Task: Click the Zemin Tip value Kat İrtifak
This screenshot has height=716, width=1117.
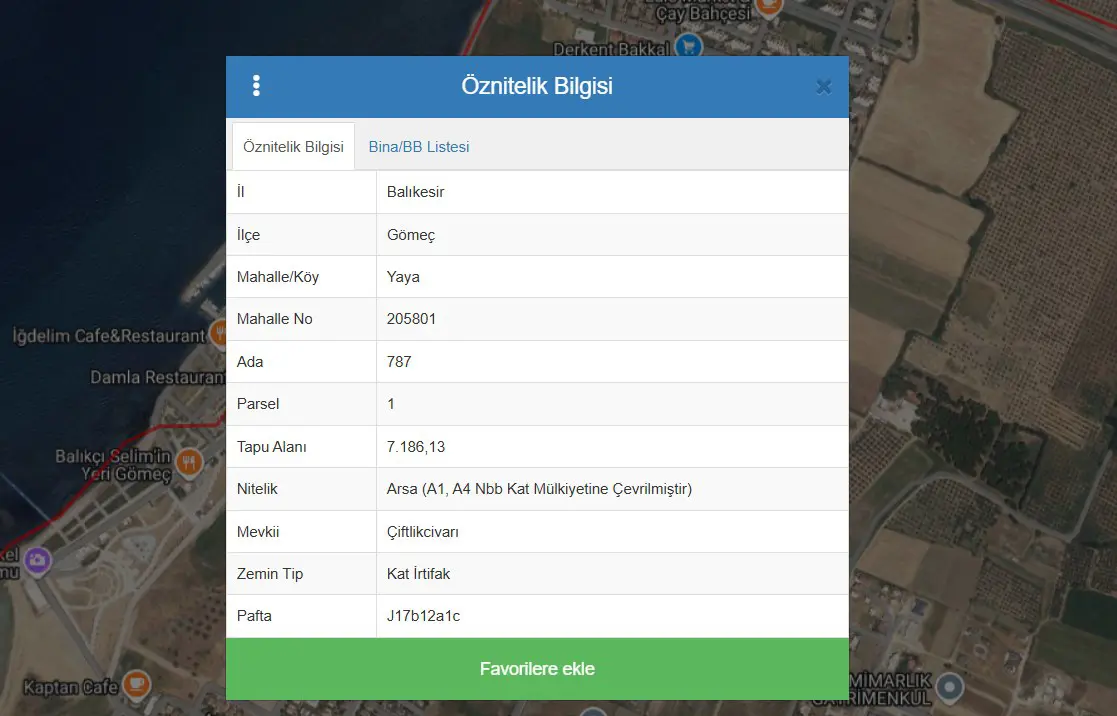Action: 418,574
